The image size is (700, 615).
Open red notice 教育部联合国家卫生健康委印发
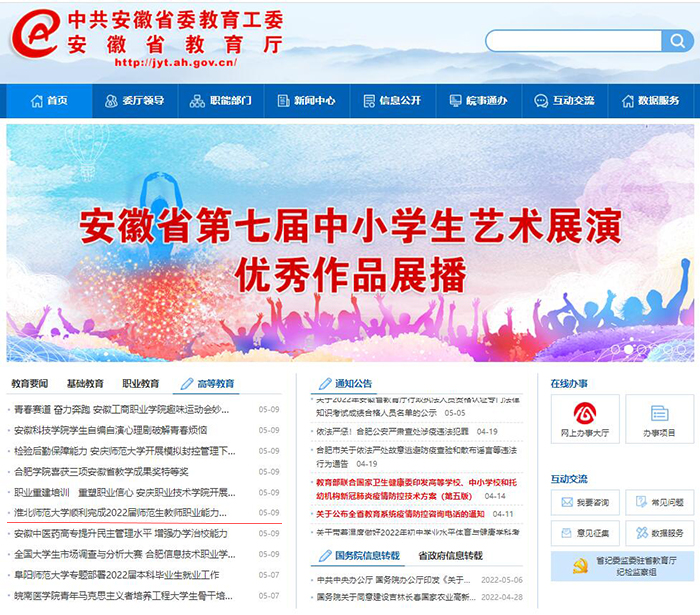416,489
